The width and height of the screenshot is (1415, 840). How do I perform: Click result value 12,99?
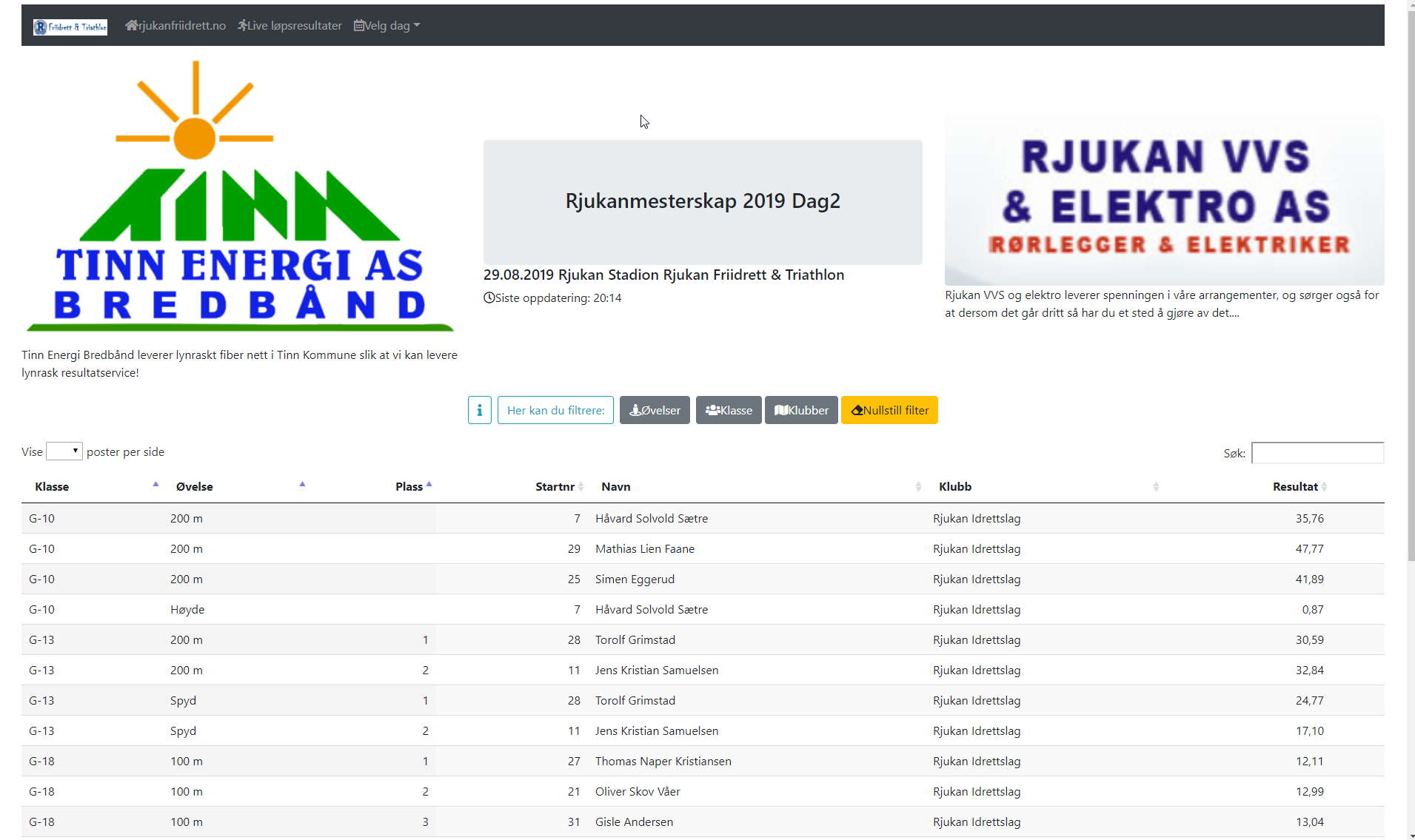(x=1309, y=791)
